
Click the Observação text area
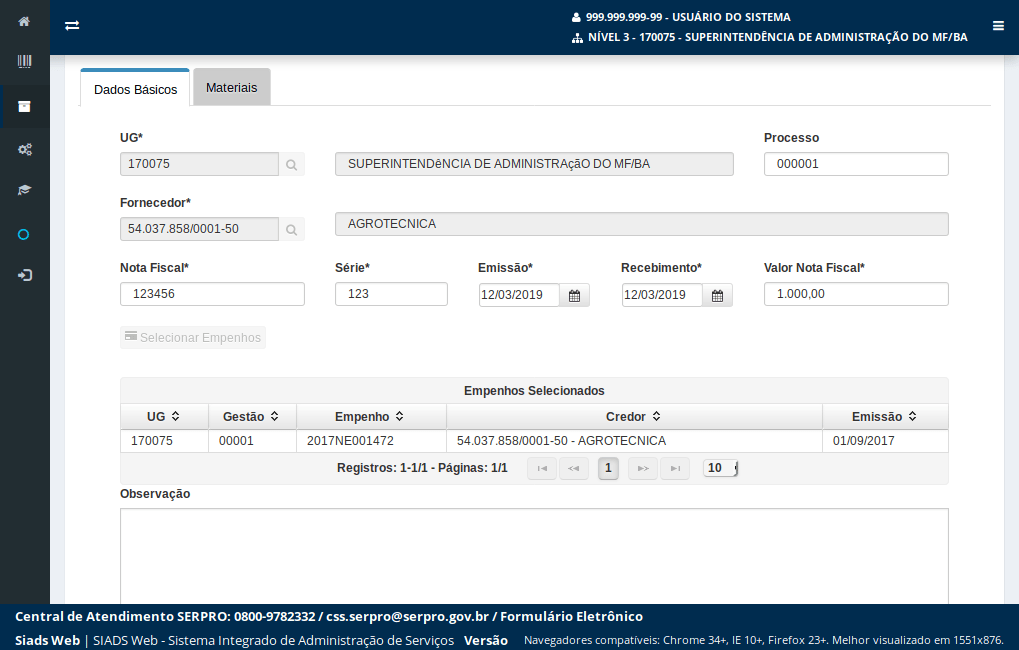click(534, 555)
